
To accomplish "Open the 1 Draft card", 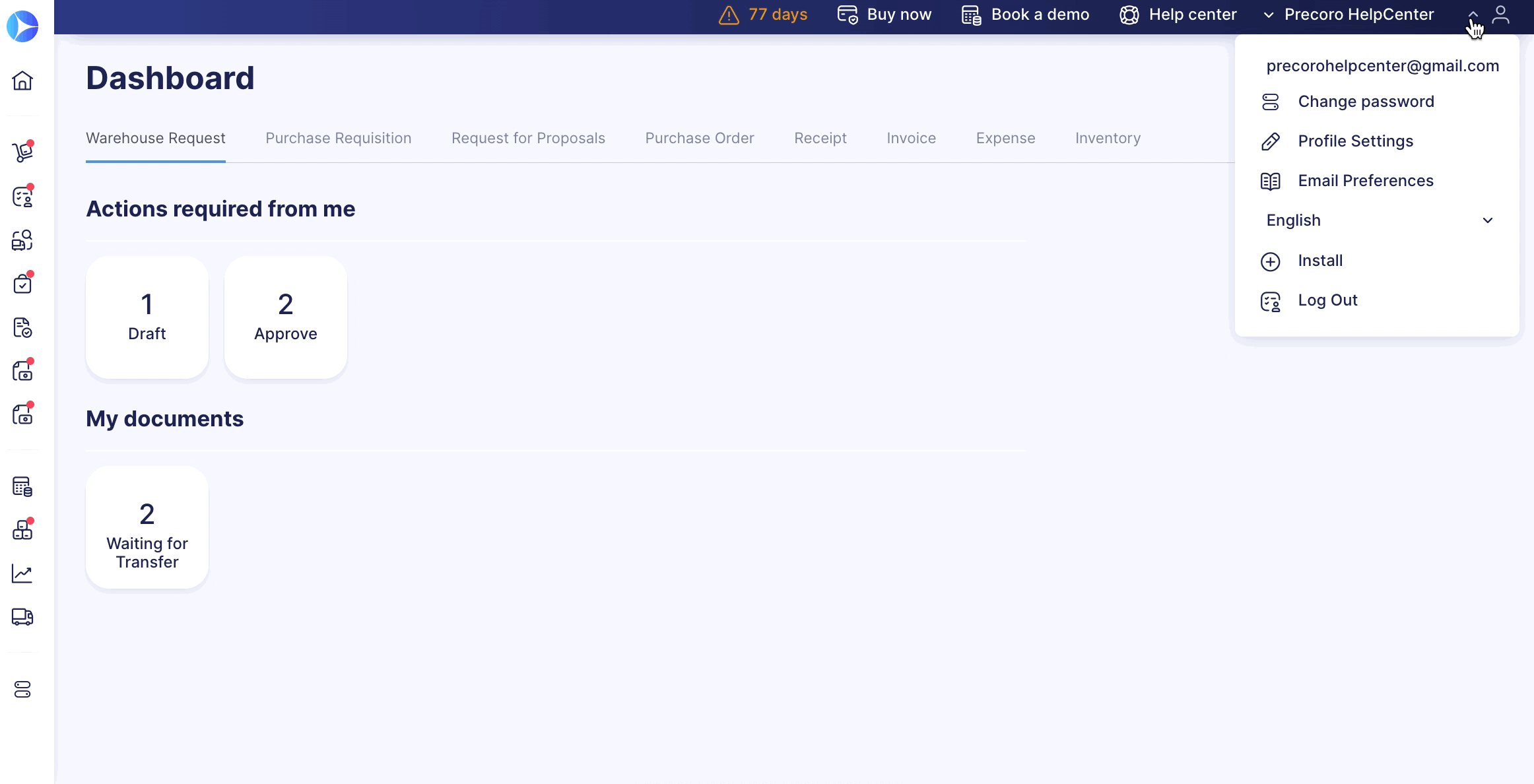I will click(147, 317).
